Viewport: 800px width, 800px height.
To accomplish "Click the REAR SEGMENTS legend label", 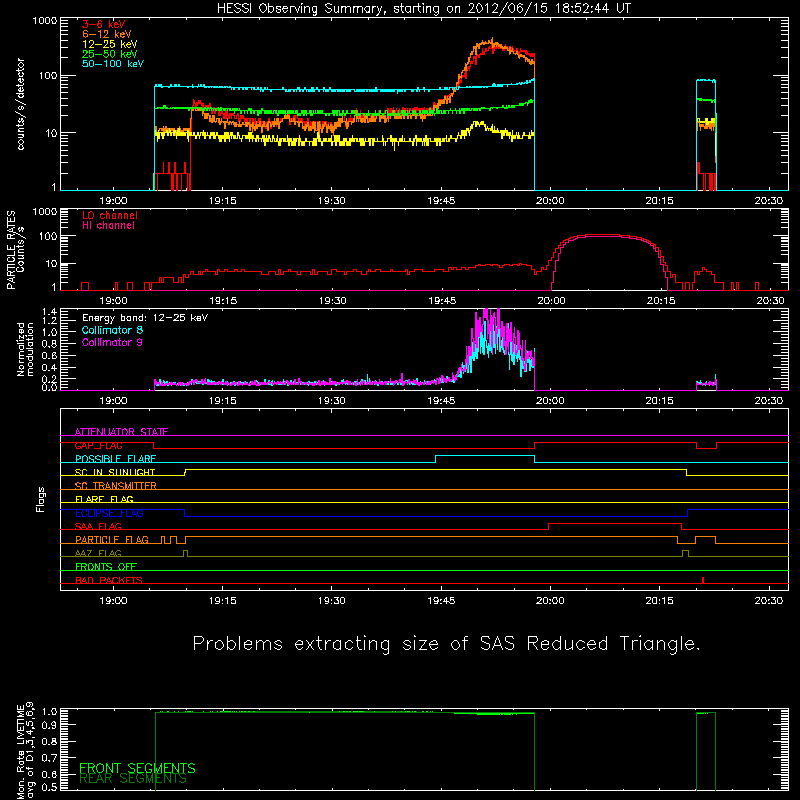I will pos(133,778).
